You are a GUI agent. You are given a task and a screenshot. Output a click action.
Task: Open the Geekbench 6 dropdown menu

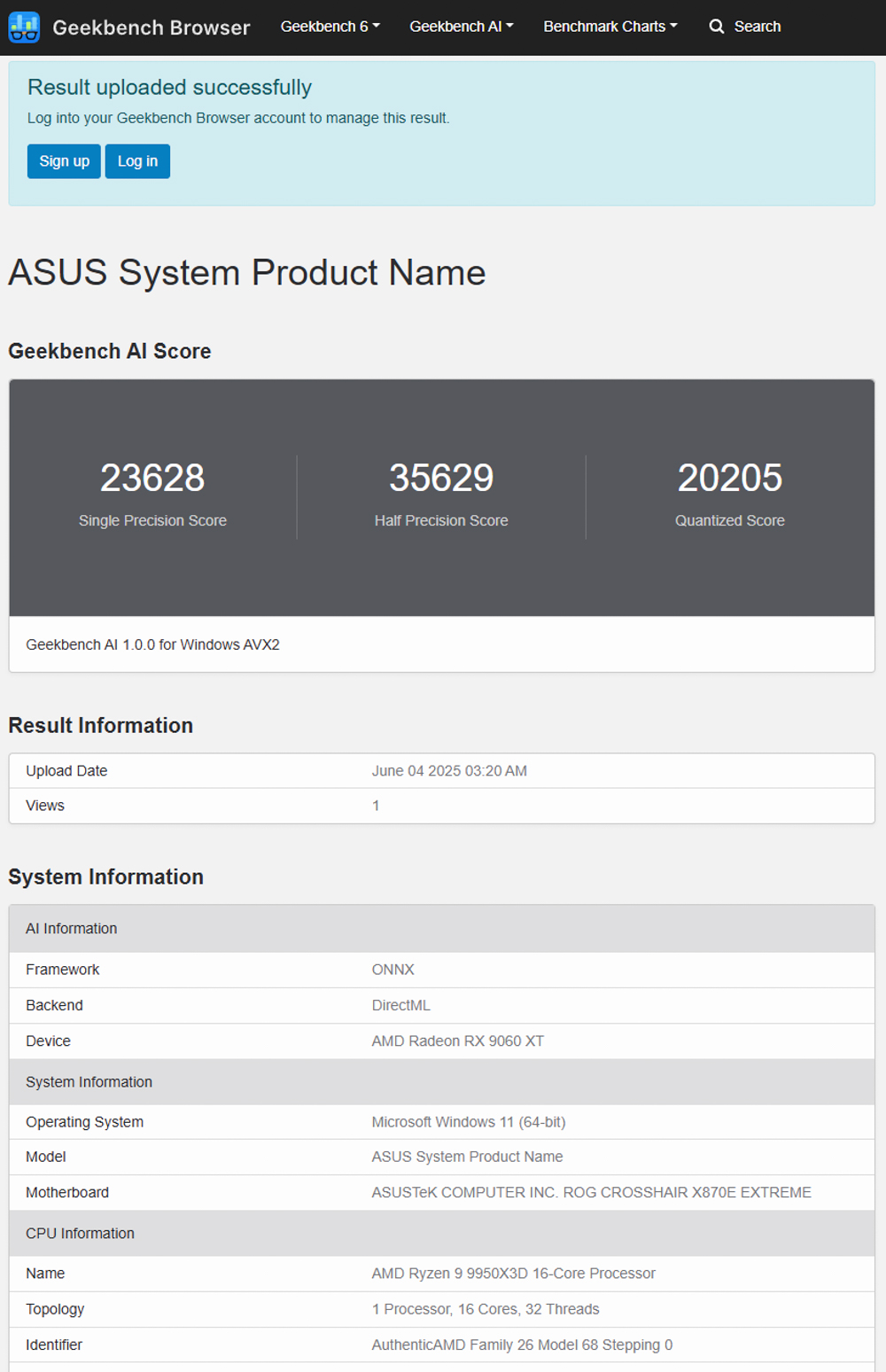[330, 27]
